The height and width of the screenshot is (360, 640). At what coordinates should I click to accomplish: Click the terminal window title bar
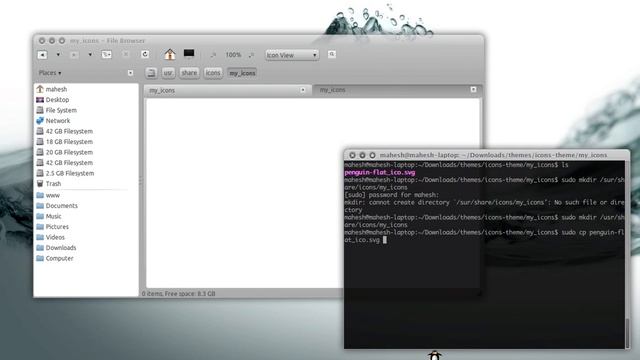click(487, 155)
